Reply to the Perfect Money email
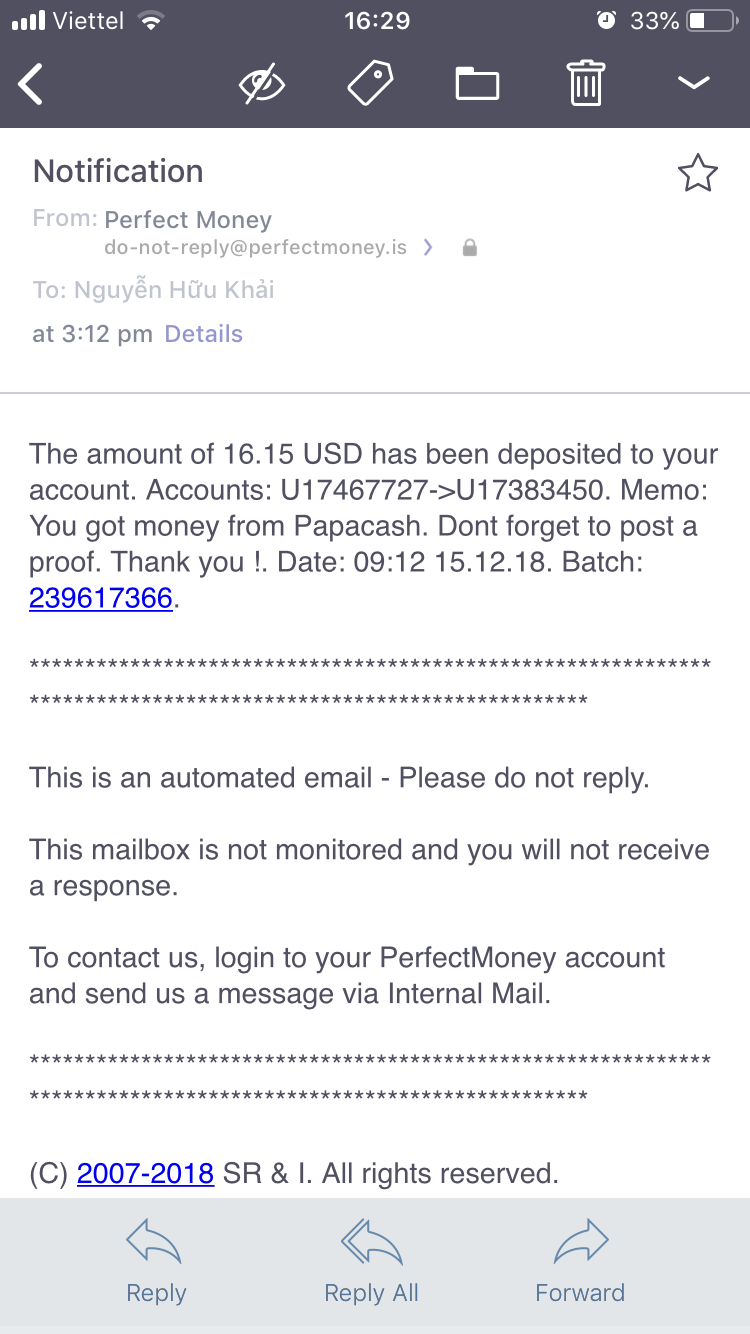 pos(156,1262)
